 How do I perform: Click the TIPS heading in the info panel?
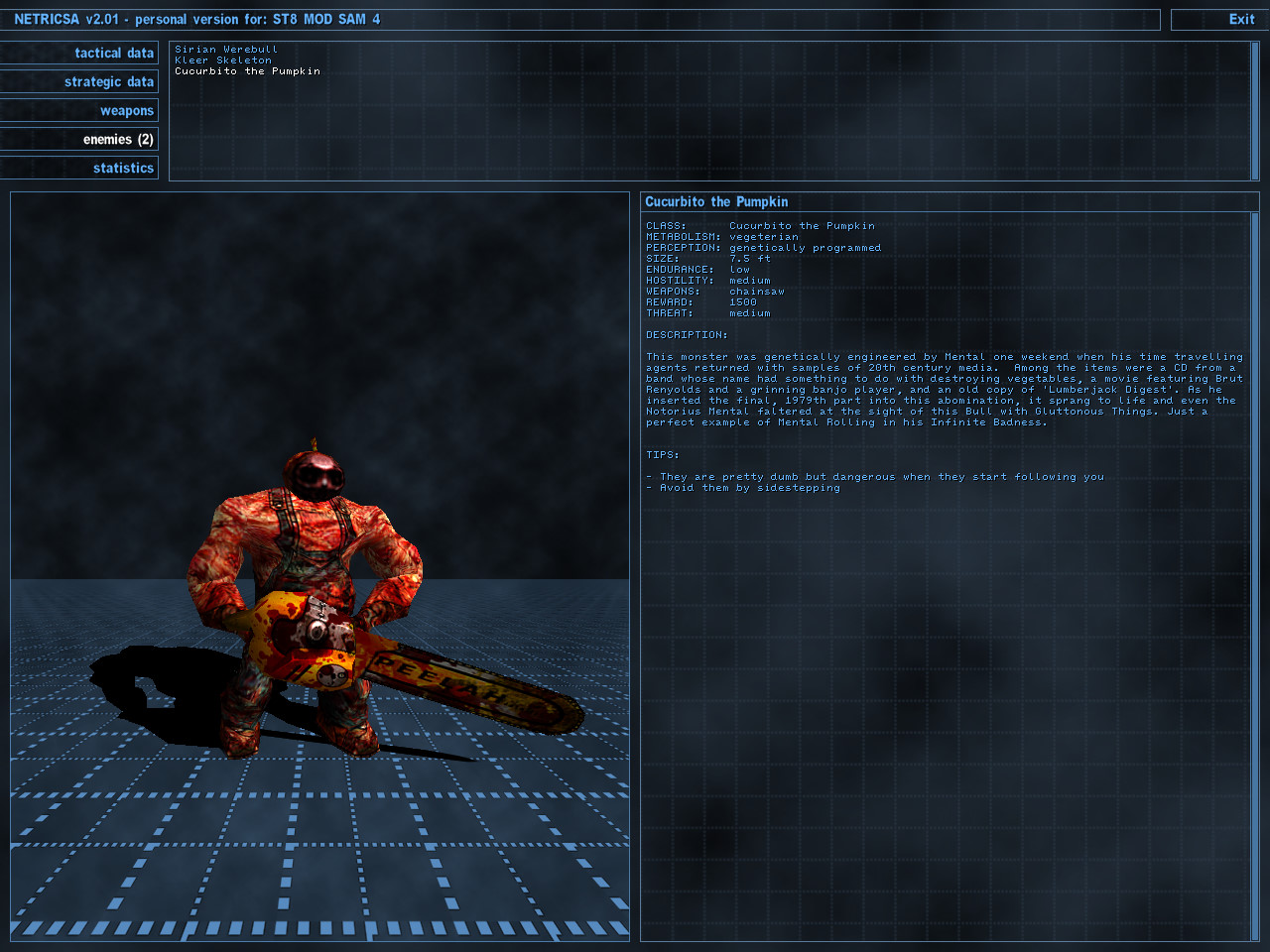[663, 455]
